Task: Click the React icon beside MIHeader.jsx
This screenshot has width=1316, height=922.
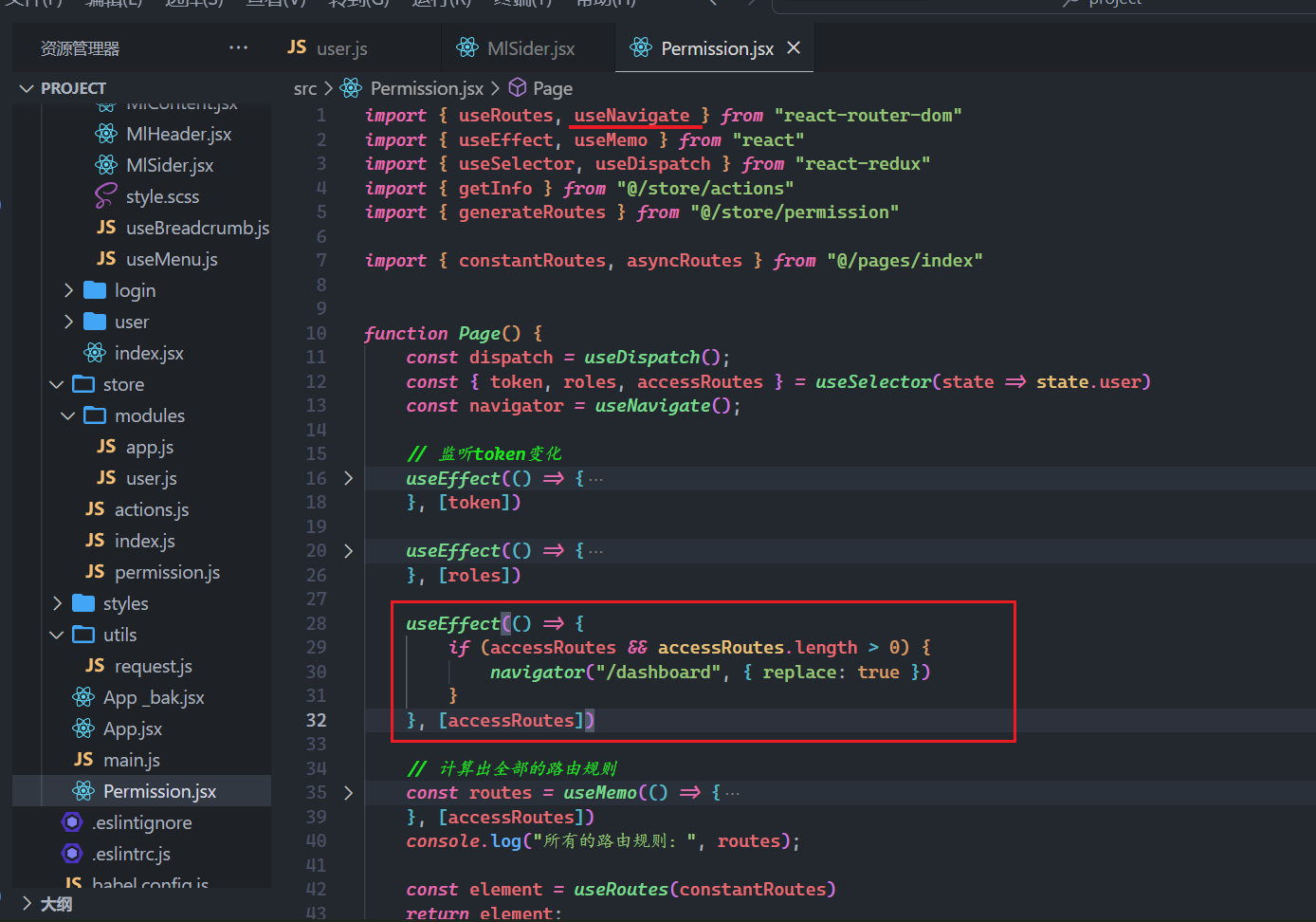Action: (x=106, y=134)
